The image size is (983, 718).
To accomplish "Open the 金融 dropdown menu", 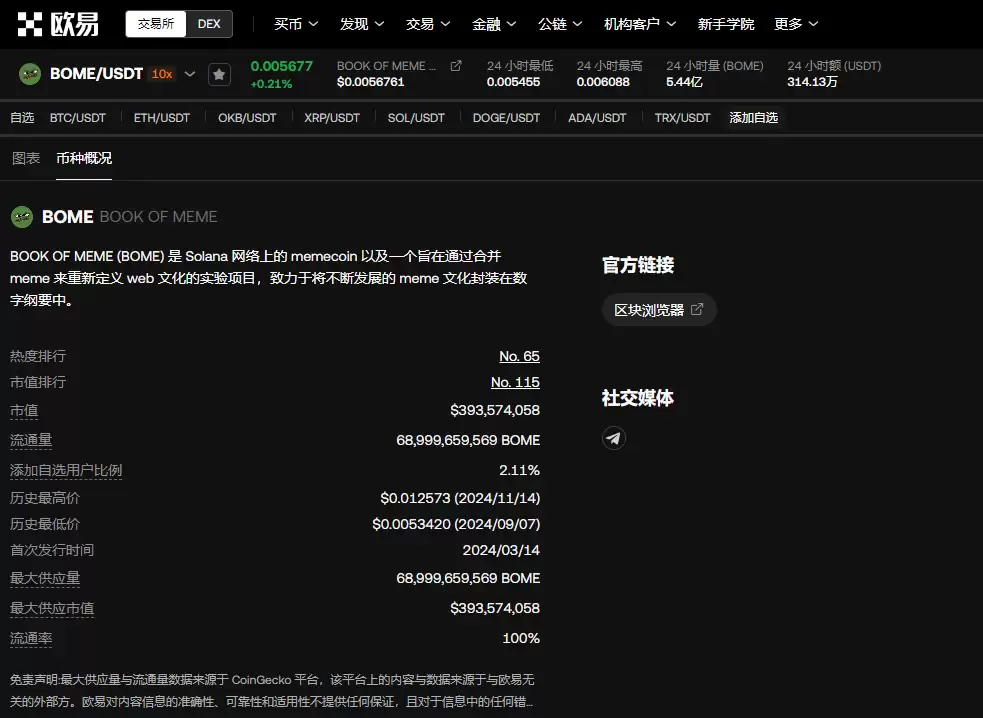I will click(494, 24).
